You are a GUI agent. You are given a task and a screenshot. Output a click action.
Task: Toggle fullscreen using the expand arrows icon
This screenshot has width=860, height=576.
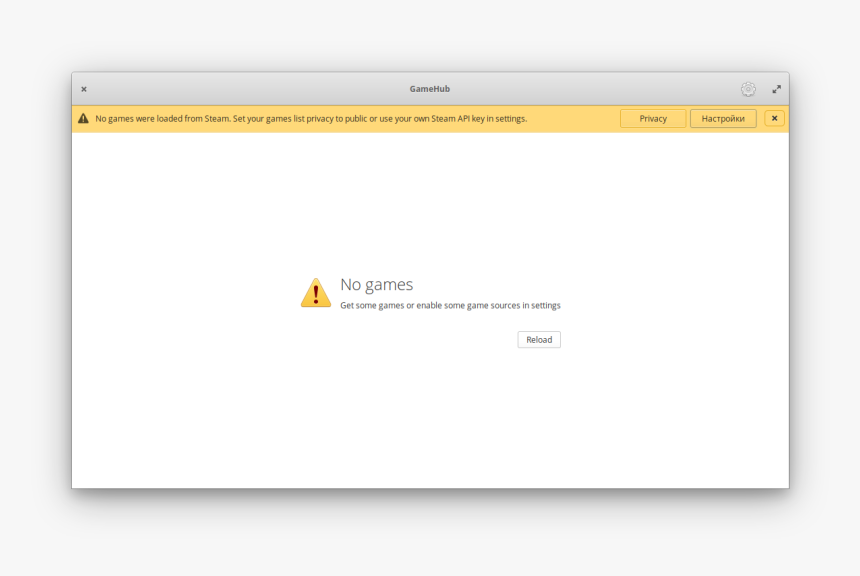coord(777,89)
